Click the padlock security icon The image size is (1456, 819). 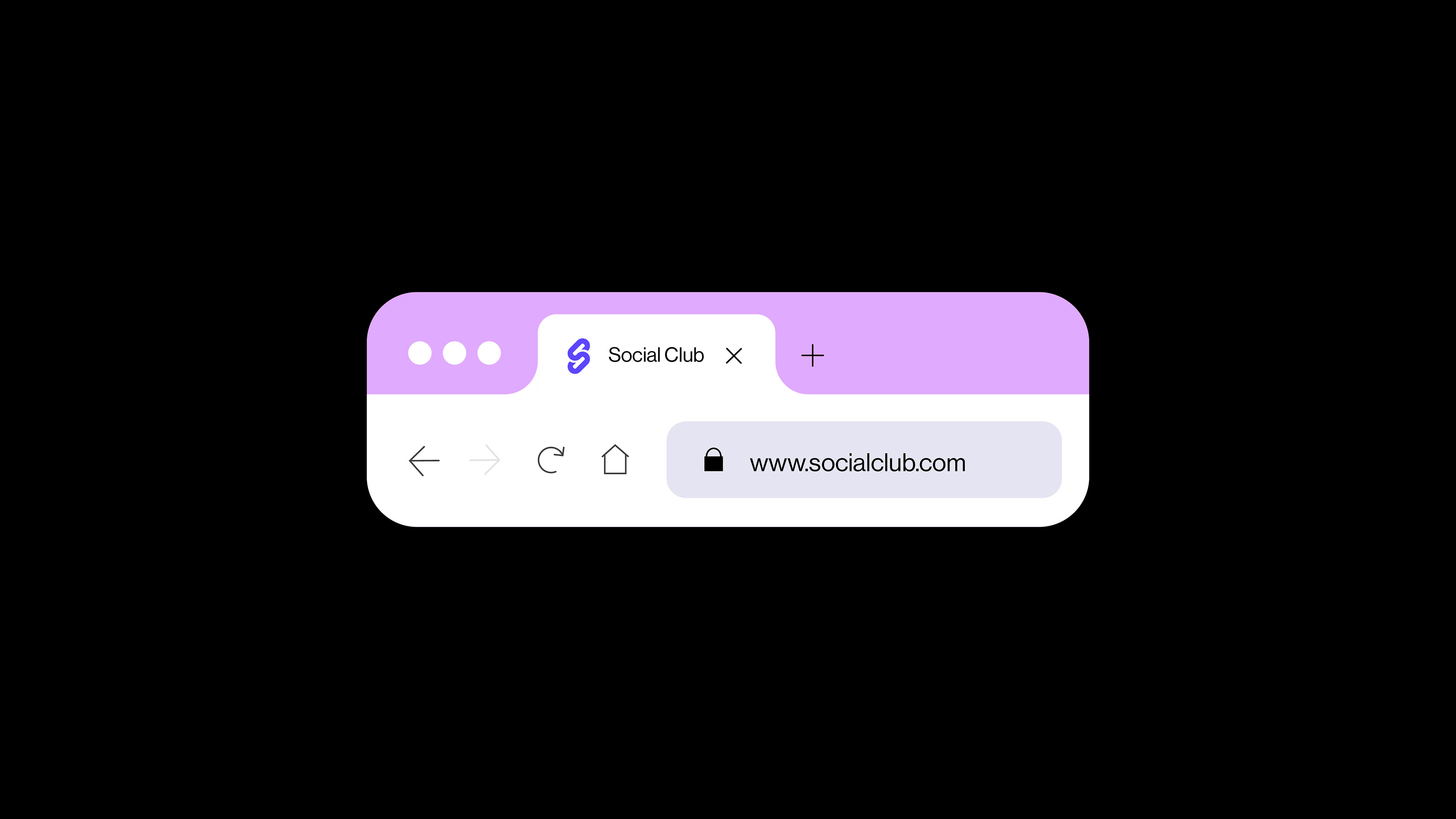(x=713, y=460)
